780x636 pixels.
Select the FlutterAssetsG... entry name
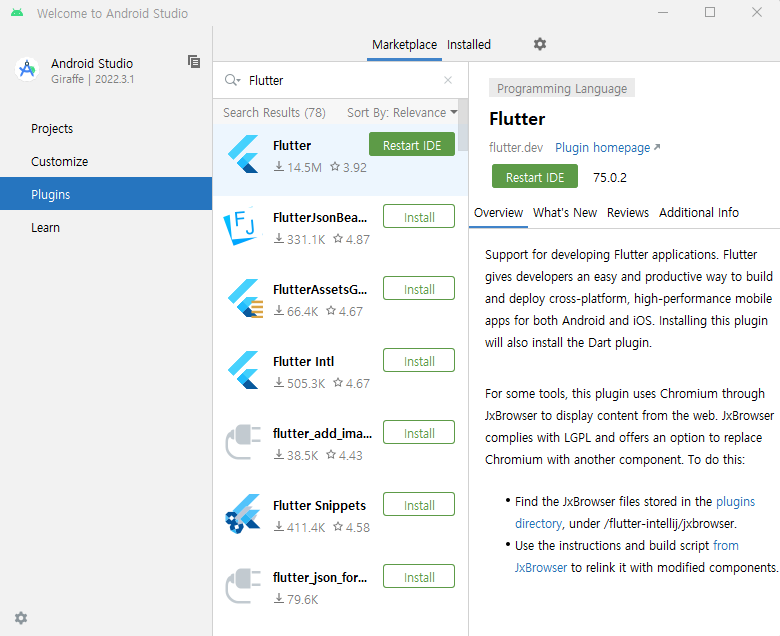tap(320, 289)
